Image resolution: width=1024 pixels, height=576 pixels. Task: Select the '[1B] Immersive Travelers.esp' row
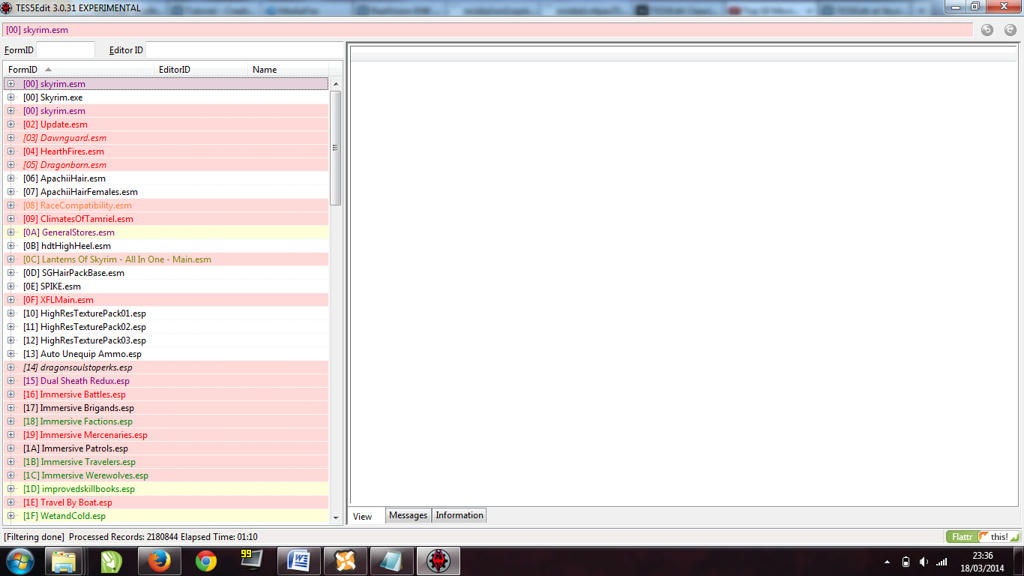click(x=167, y=462)
